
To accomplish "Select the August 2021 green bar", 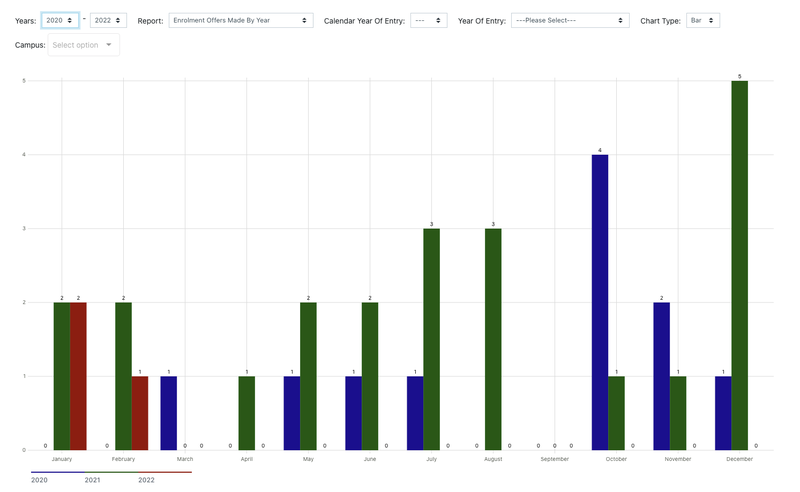I will pyautogui.click(x=493, y=339).
